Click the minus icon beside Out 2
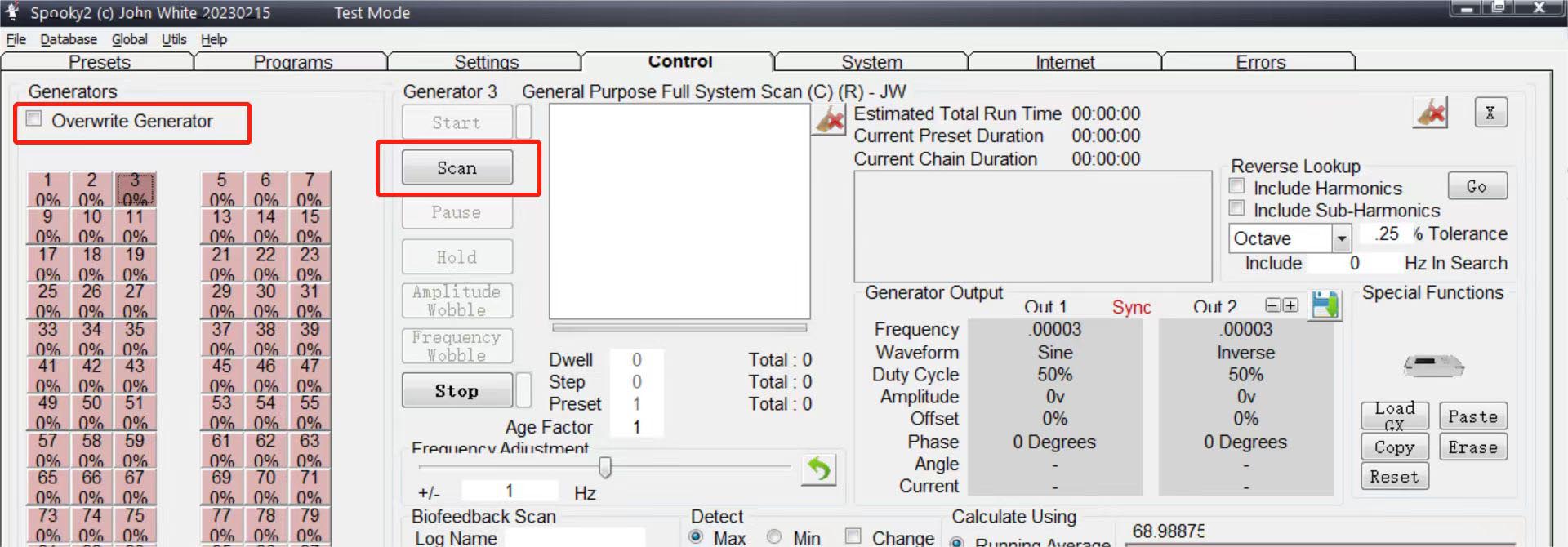This screenshot has height=547, width=1568. pyautogui.click(x=1272, y=305)
